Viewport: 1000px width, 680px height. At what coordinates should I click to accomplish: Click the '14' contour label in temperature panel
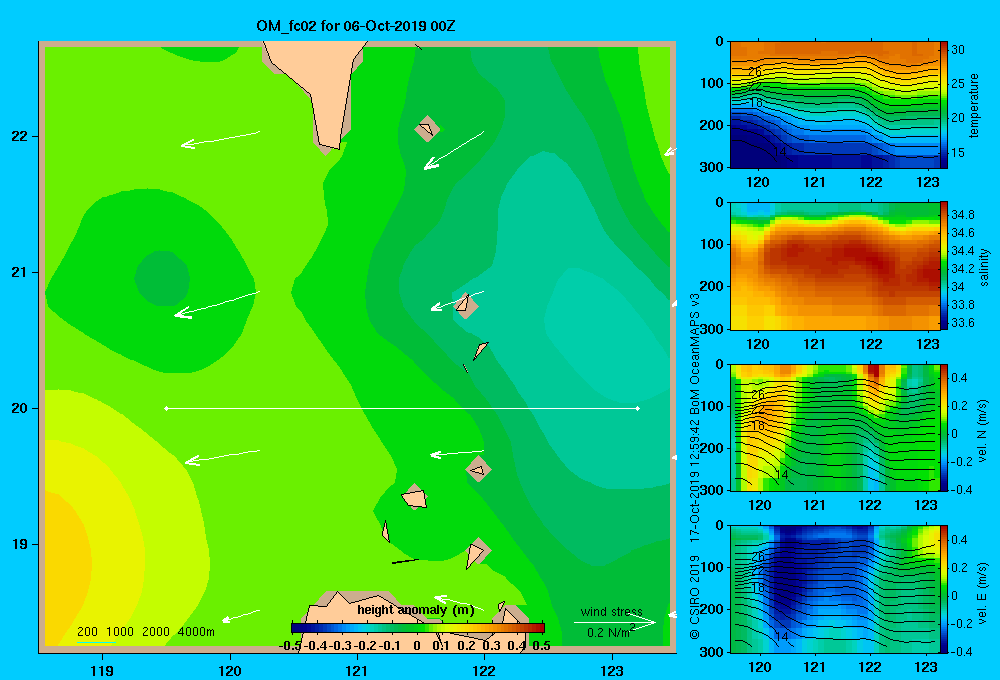pos(779,152)
